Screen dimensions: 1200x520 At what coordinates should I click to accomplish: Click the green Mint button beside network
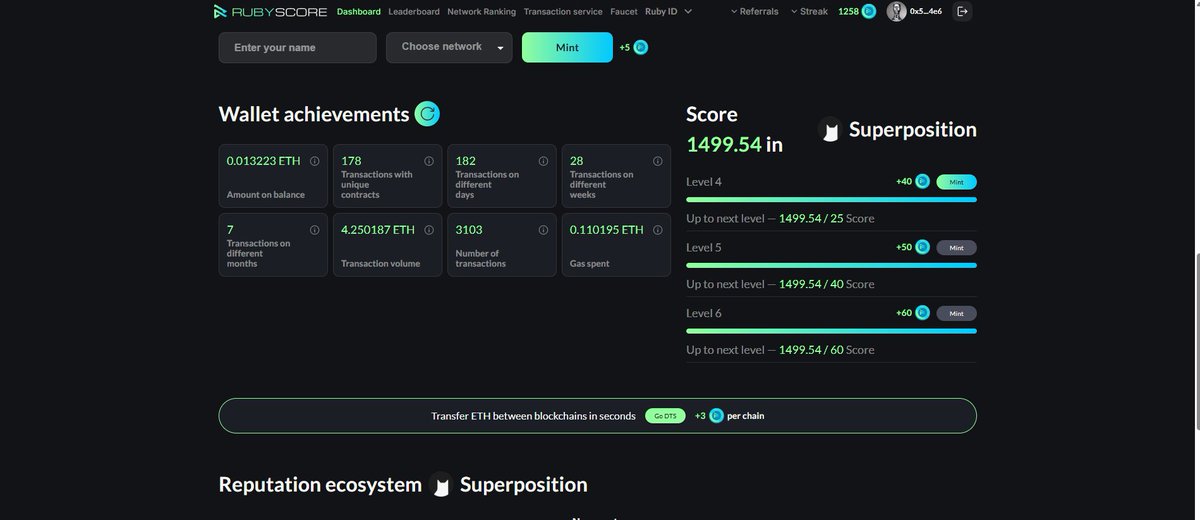point(567,47)
